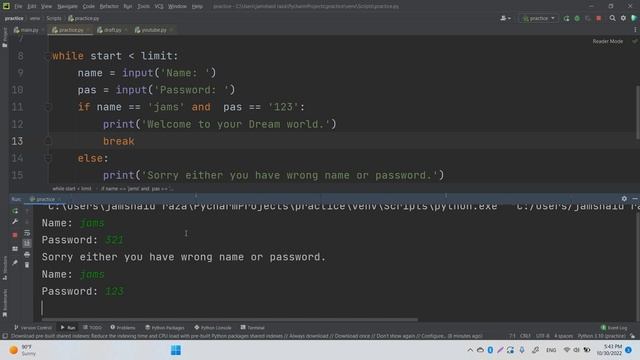Open Run panel settings gear

pos(624,198)
